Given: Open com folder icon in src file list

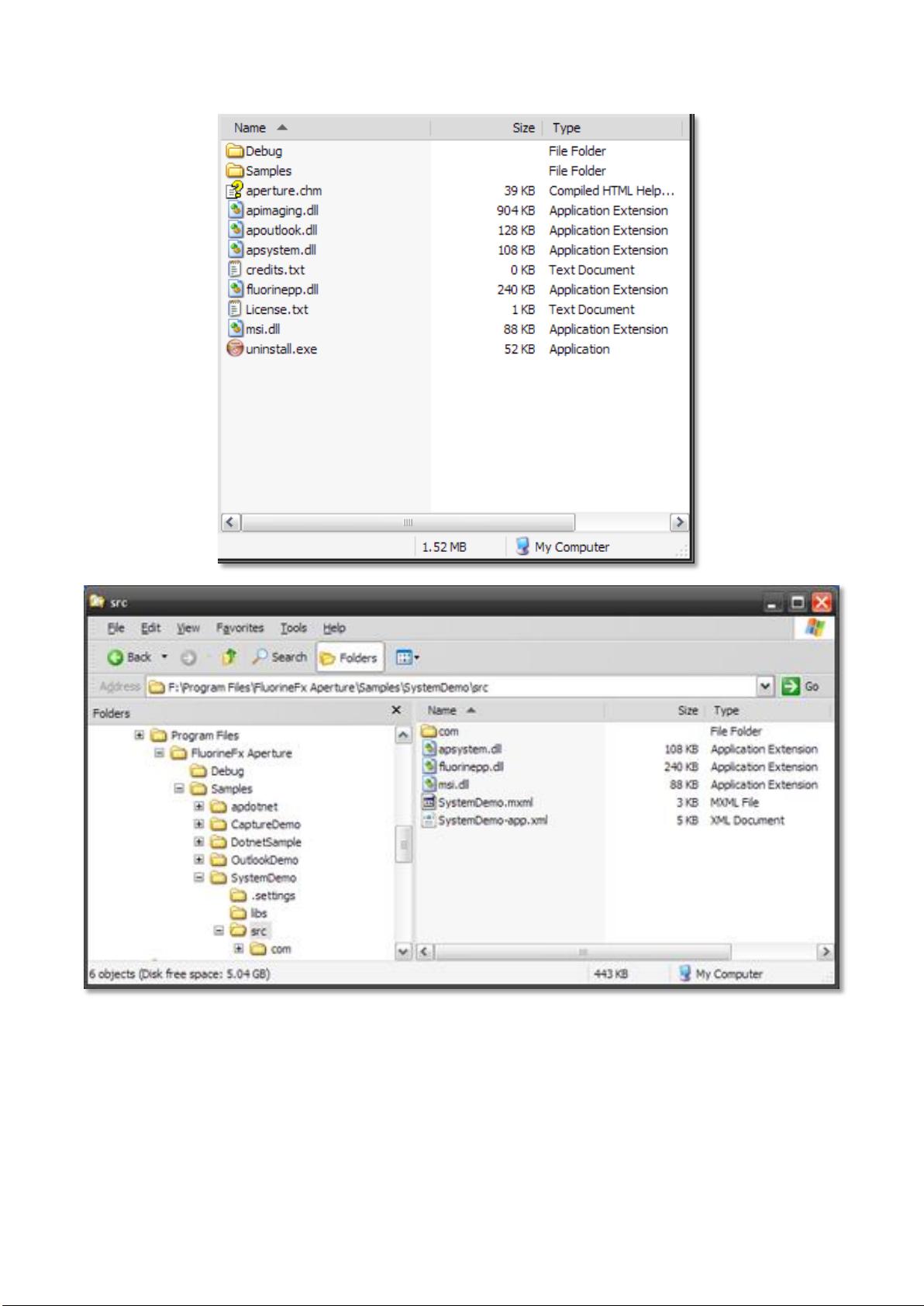Looking at the screenshot, I should pyautogui.click(x=429, y=731).
